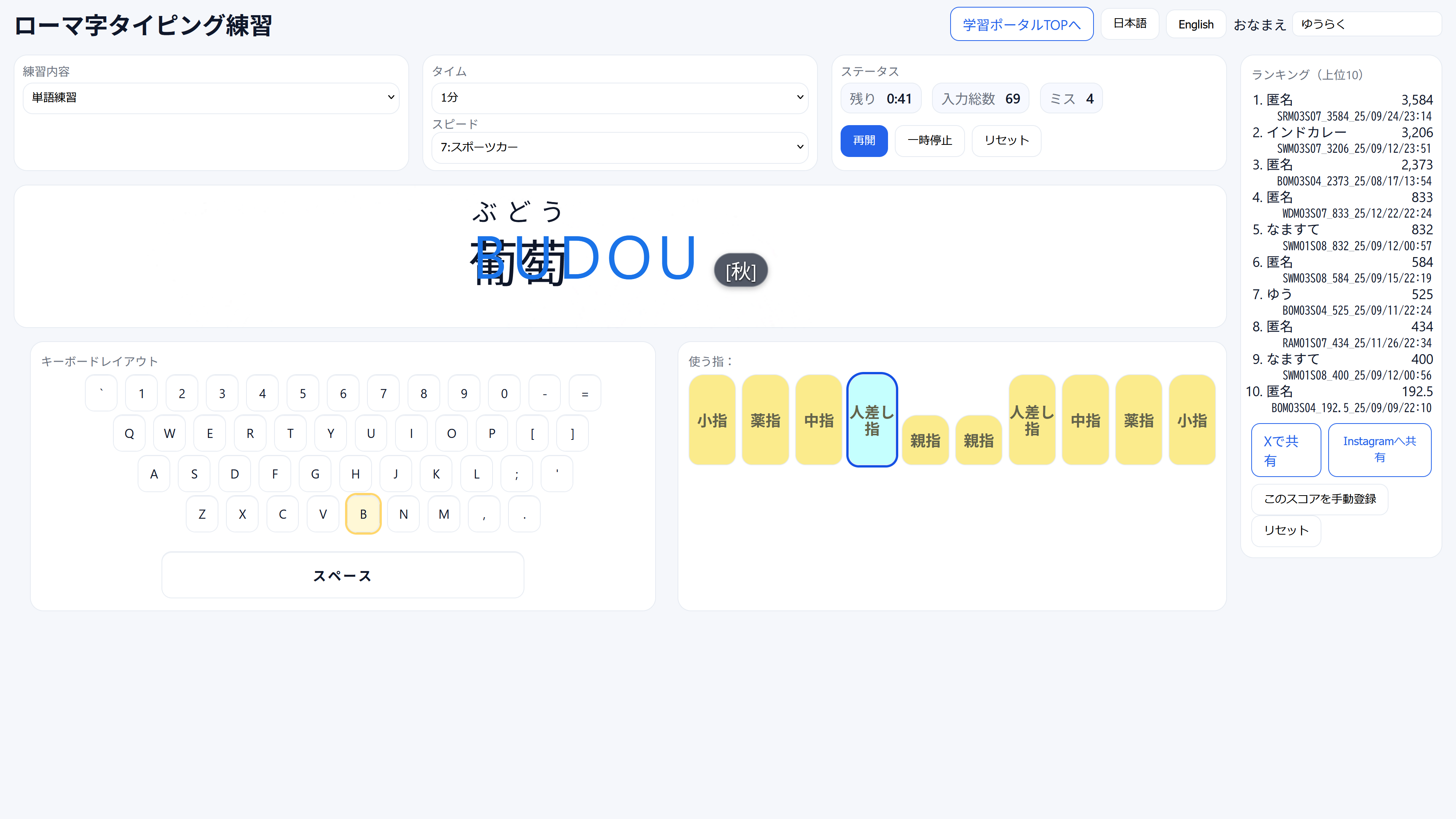The width and height of the screenshot is (1456, 819).
Task: Select the left 小指 finger indicator
Action: coord(712,420)
